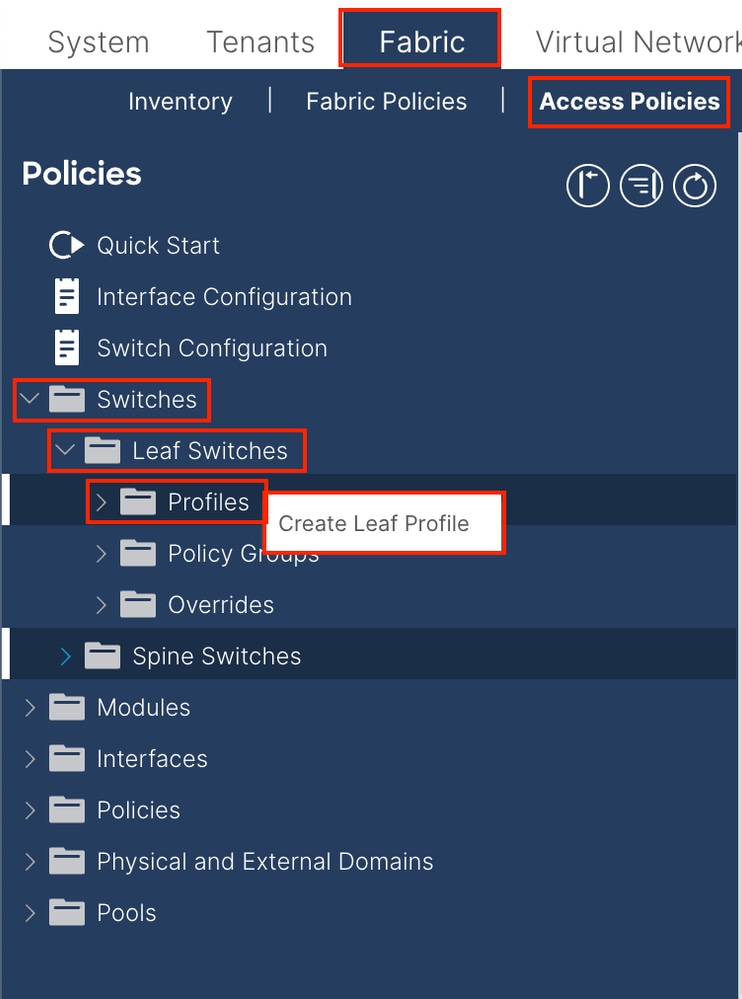The width and height of the screenshot is (742, 999).
Task: Click the middle circular list icon in Policies header
Action: (641, 186)
